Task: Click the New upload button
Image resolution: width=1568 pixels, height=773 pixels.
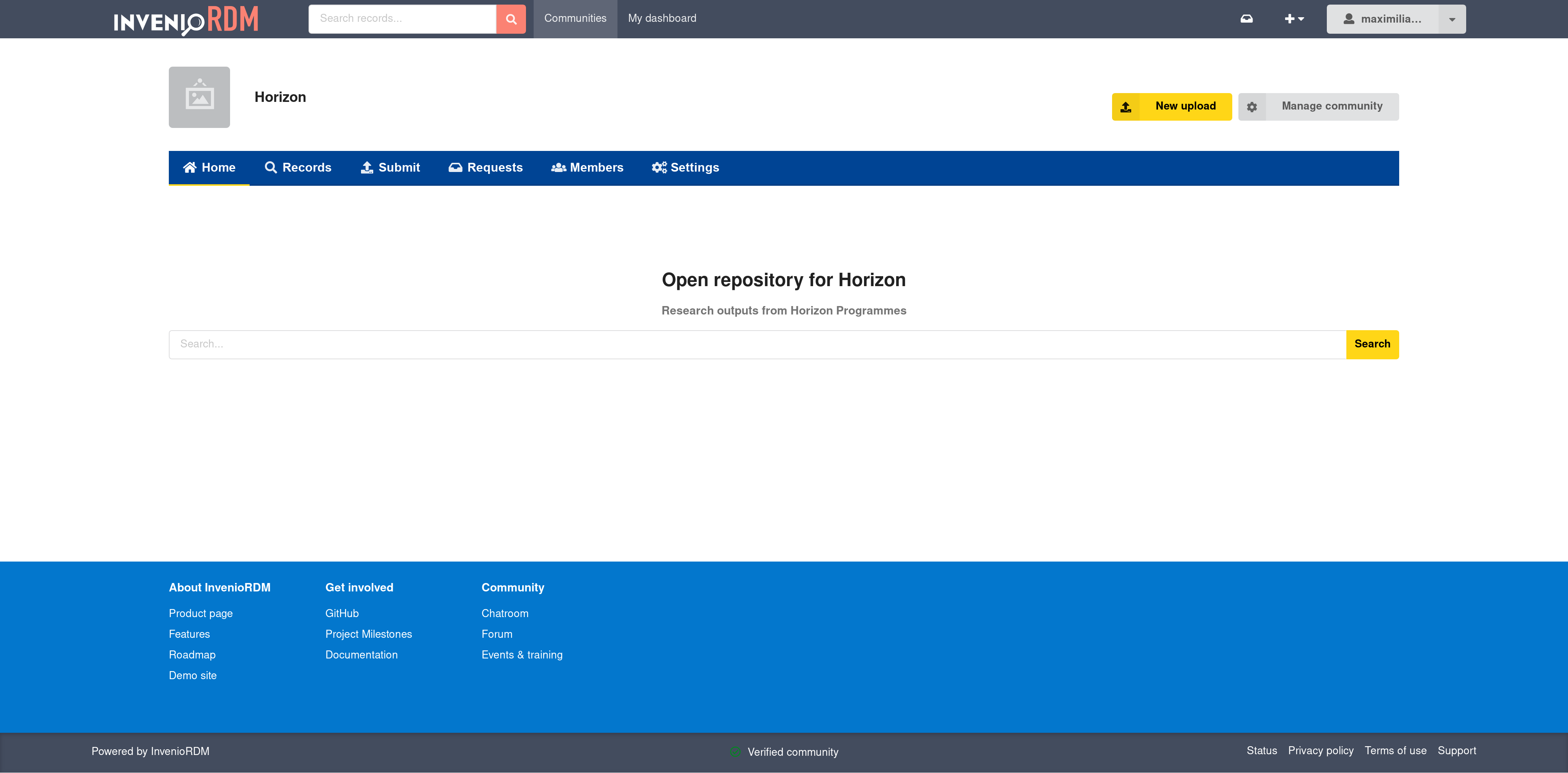Action: tap(1172, 106)
